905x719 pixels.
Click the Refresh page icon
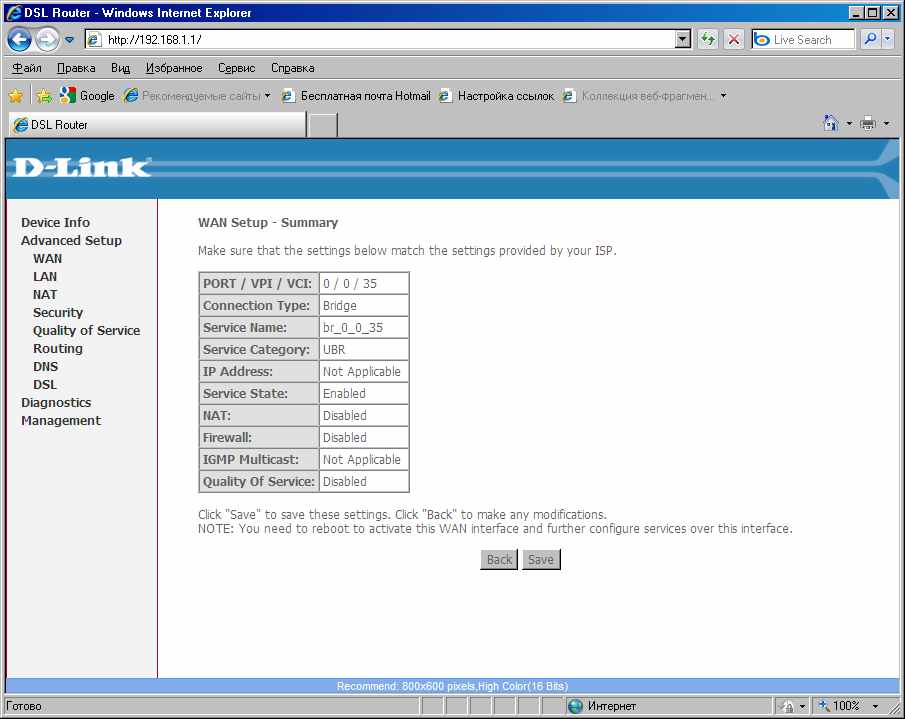pos(708,39)
